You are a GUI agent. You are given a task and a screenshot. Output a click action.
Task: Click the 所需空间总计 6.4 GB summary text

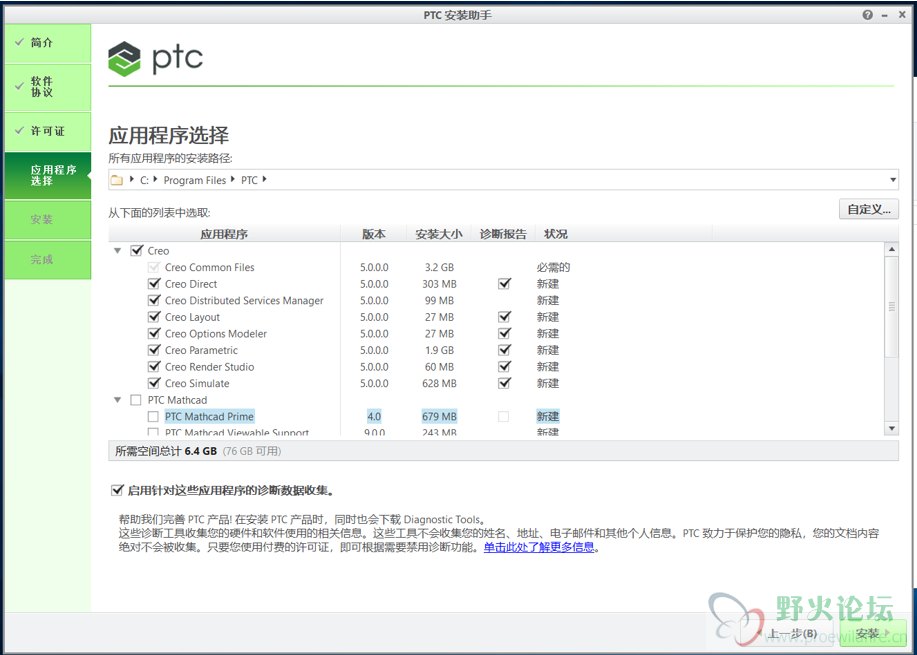pyautogui.click(x=166, y=451)
